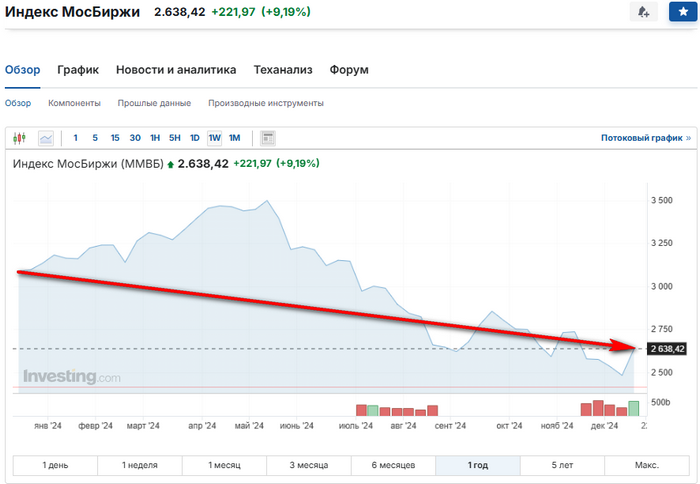Image resolution: width=700 pixels, height=484 pixels.
Task: Switch chart to area view icon
Action: click(45, 138)
